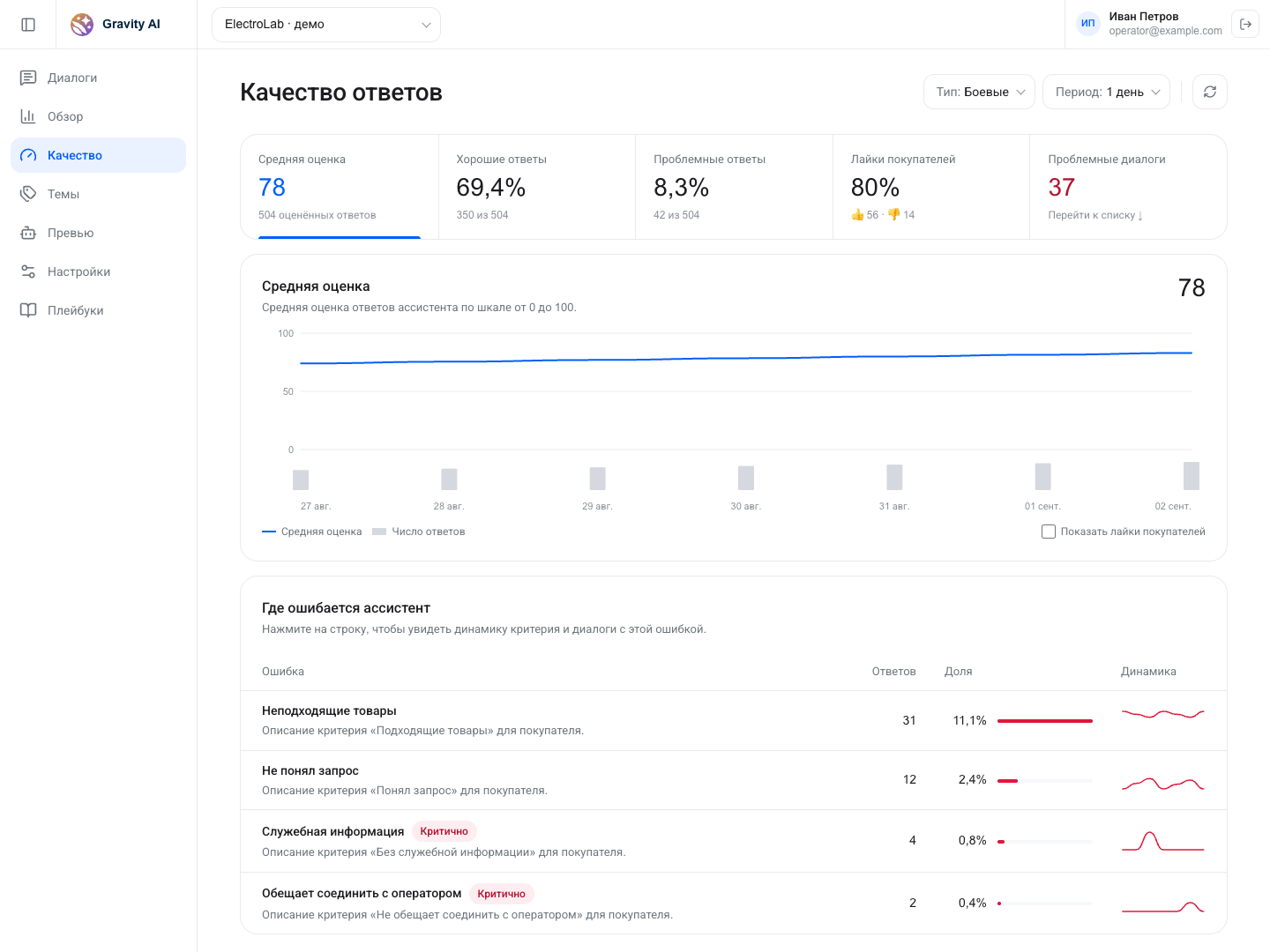
Task: Click the Плейбуки book icon
Action: tap(28, 310)
